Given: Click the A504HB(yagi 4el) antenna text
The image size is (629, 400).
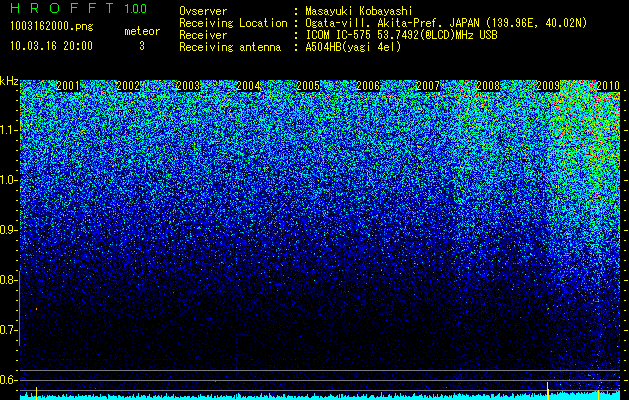Looking at the screenshot, I should [353, 47].
